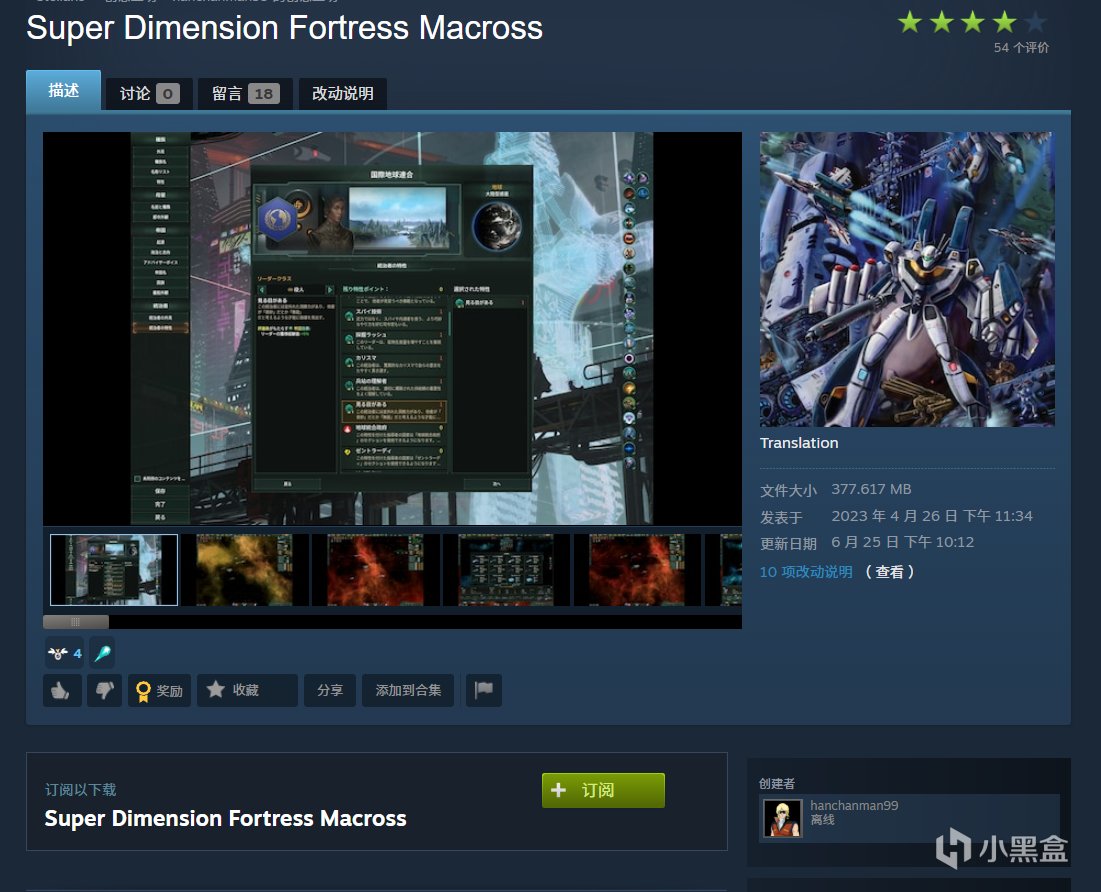The width and height of the screenshot is (1101, 892).
Task: Subscribe using the green 订阅 button
Action: [603, 790]
